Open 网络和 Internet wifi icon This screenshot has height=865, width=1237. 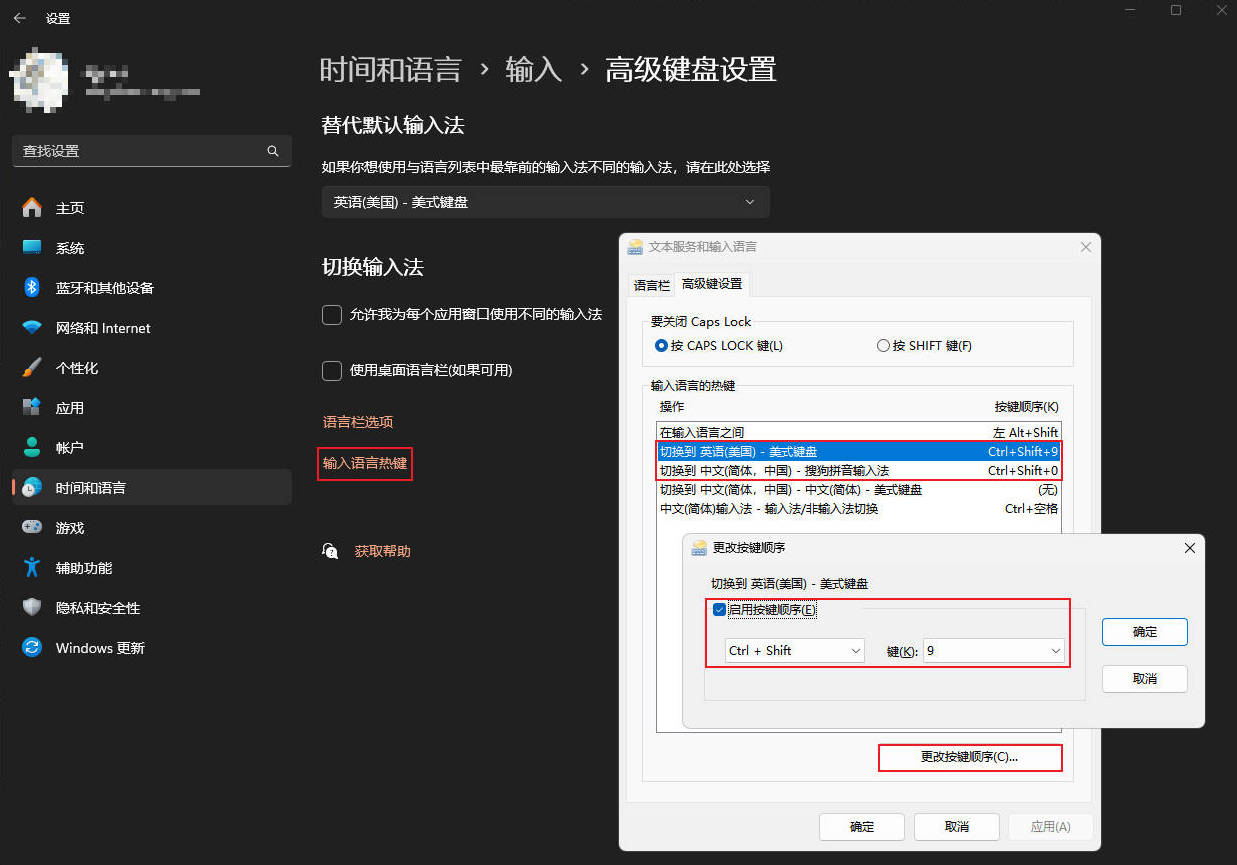pyautogui.click(x=32, y=328)
